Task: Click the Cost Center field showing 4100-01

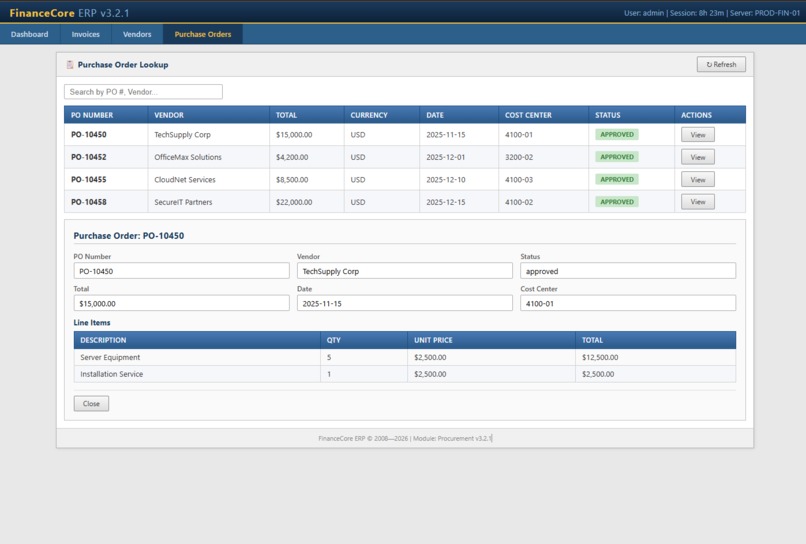Action: click(628, 303)
